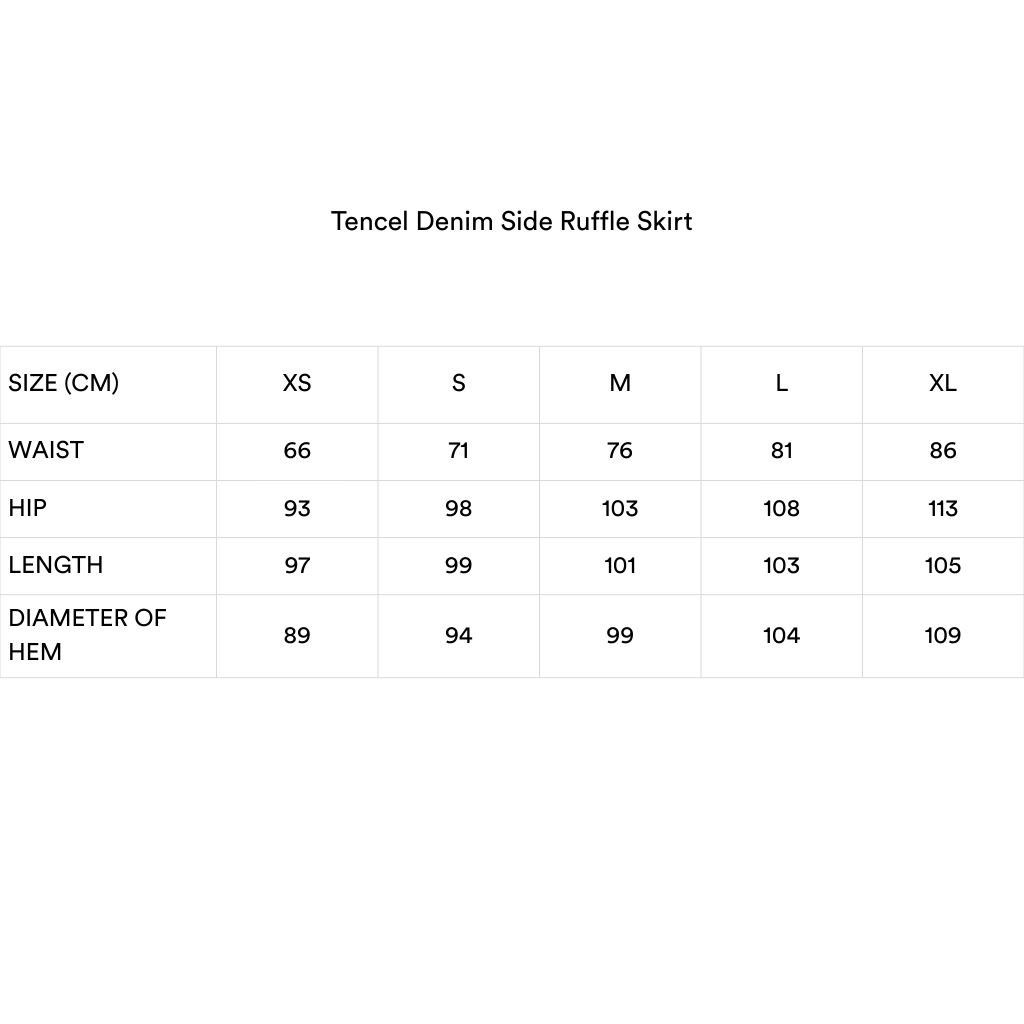Viewport: 1024px width, 1024px height.
Task: Click the HIP row label
Action: point(28,508)
